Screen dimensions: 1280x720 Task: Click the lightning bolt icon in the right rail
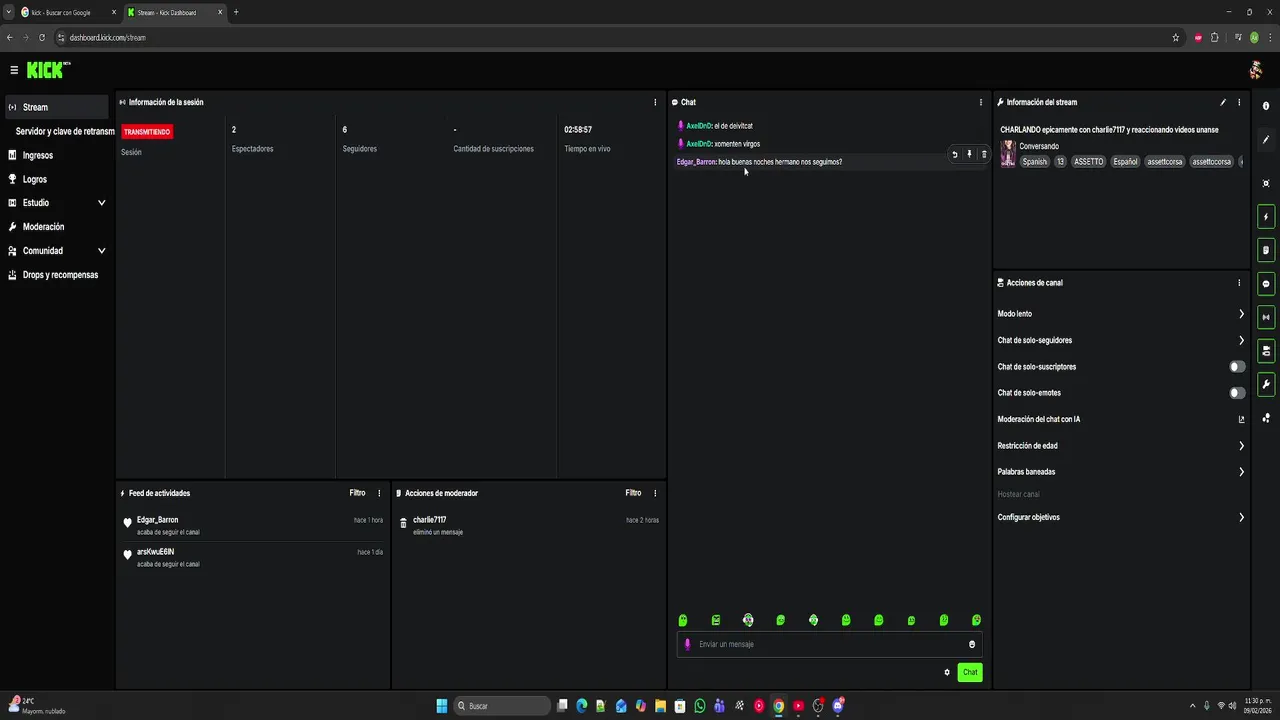pos(1266,217)
